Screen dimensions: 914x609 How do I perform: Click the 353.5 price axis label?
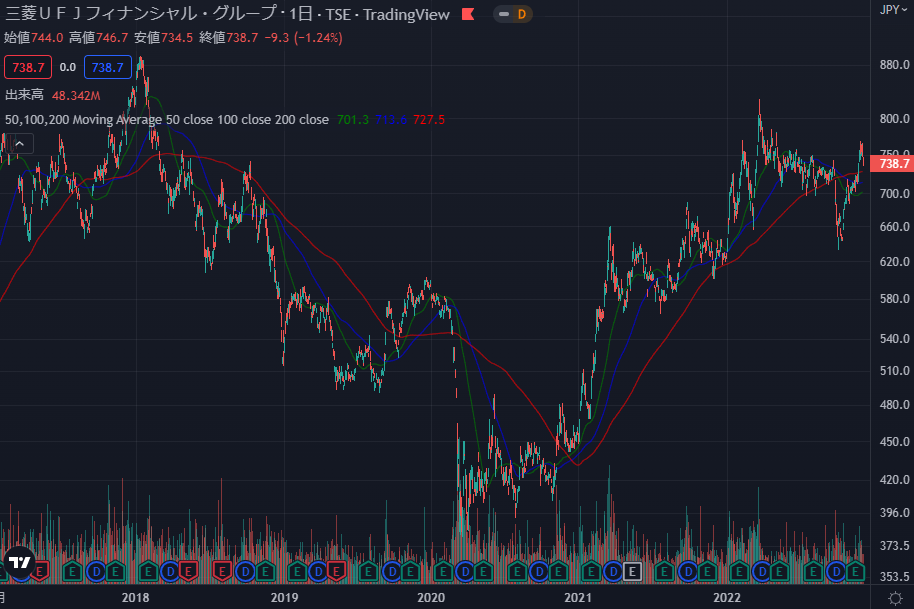click(894, 576)
